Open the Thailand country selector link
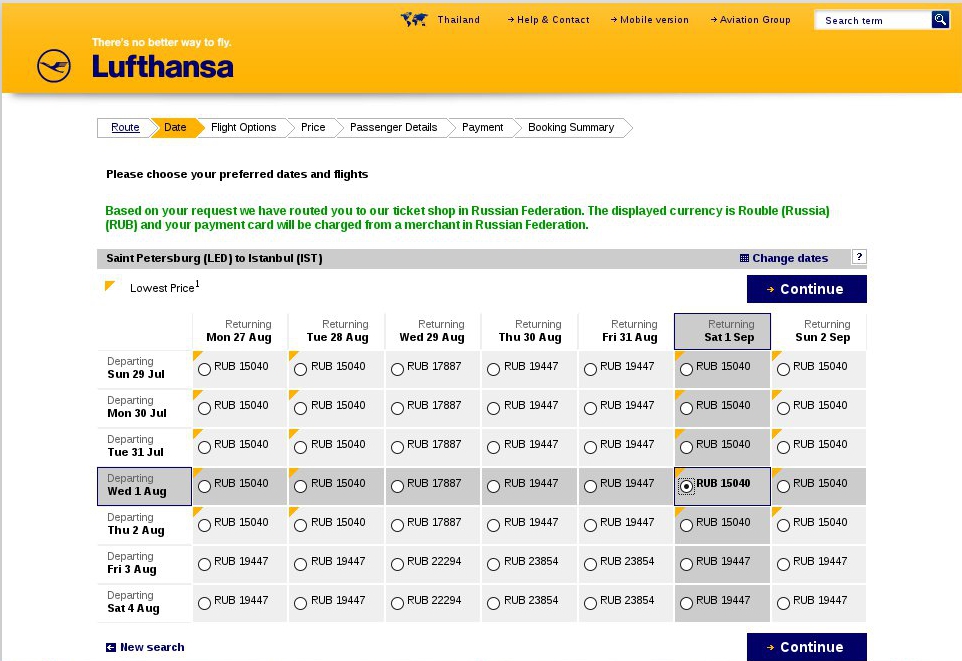962x661 pixels. point(458,20)
